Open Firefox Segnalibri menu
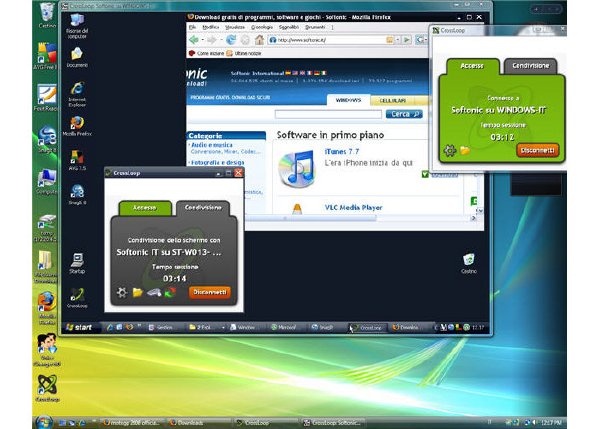This screenshot has width=600, height=429. [x=289, y=27]
